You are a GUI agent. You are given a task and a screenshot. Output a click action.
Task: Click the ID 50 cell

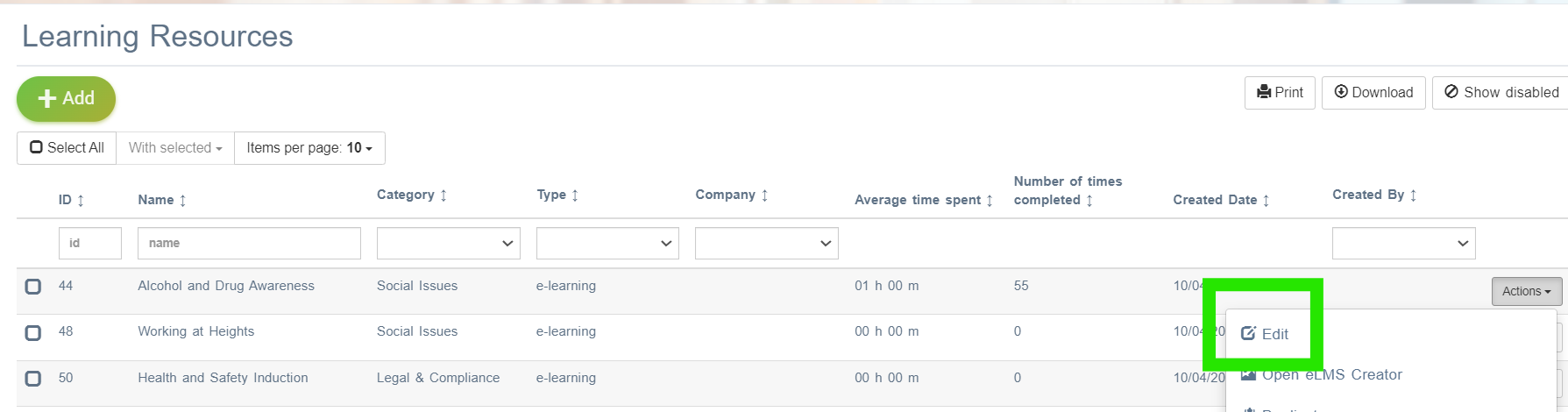[x=66, y=379]
